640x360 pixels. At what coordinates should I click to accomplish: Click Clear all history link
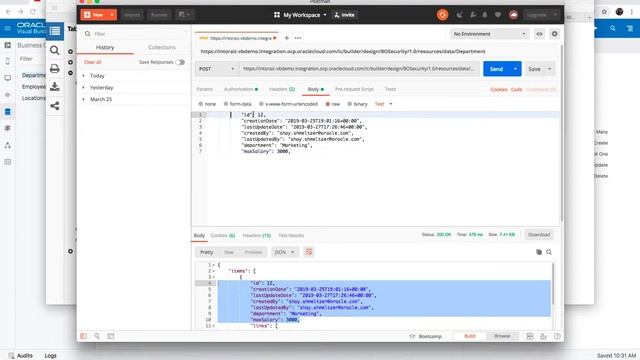pos(93,62)
